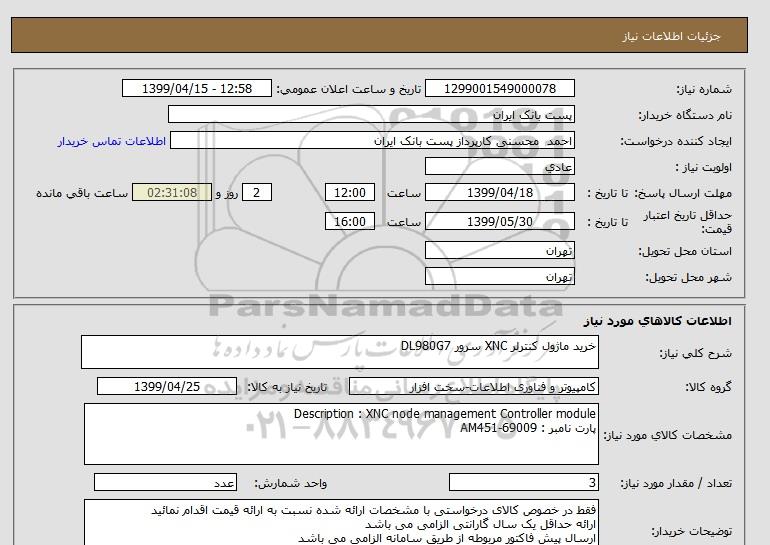Click the validity time field 16:00
Screen dimensions: 770x545
(350, 221)
